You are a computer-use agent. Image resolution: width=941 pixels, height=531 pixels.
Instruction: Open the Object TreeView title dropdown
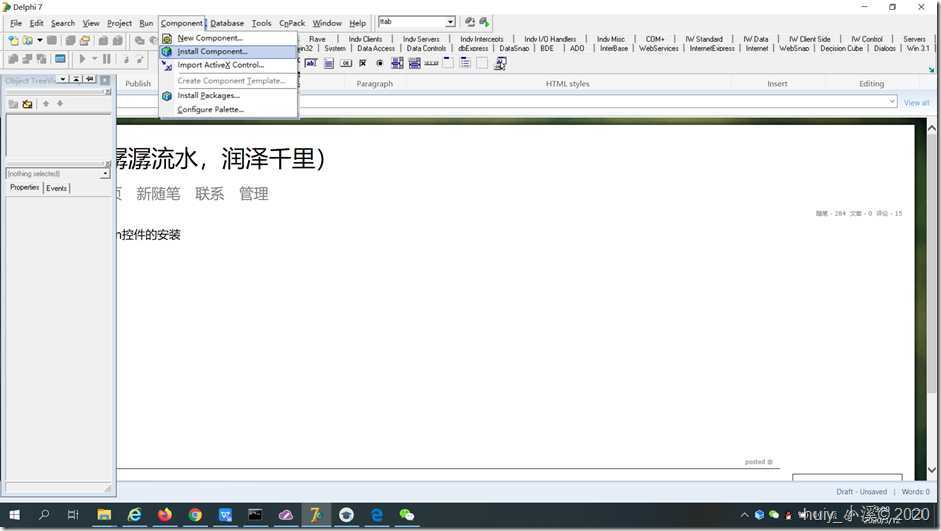(x=62, y=79)
